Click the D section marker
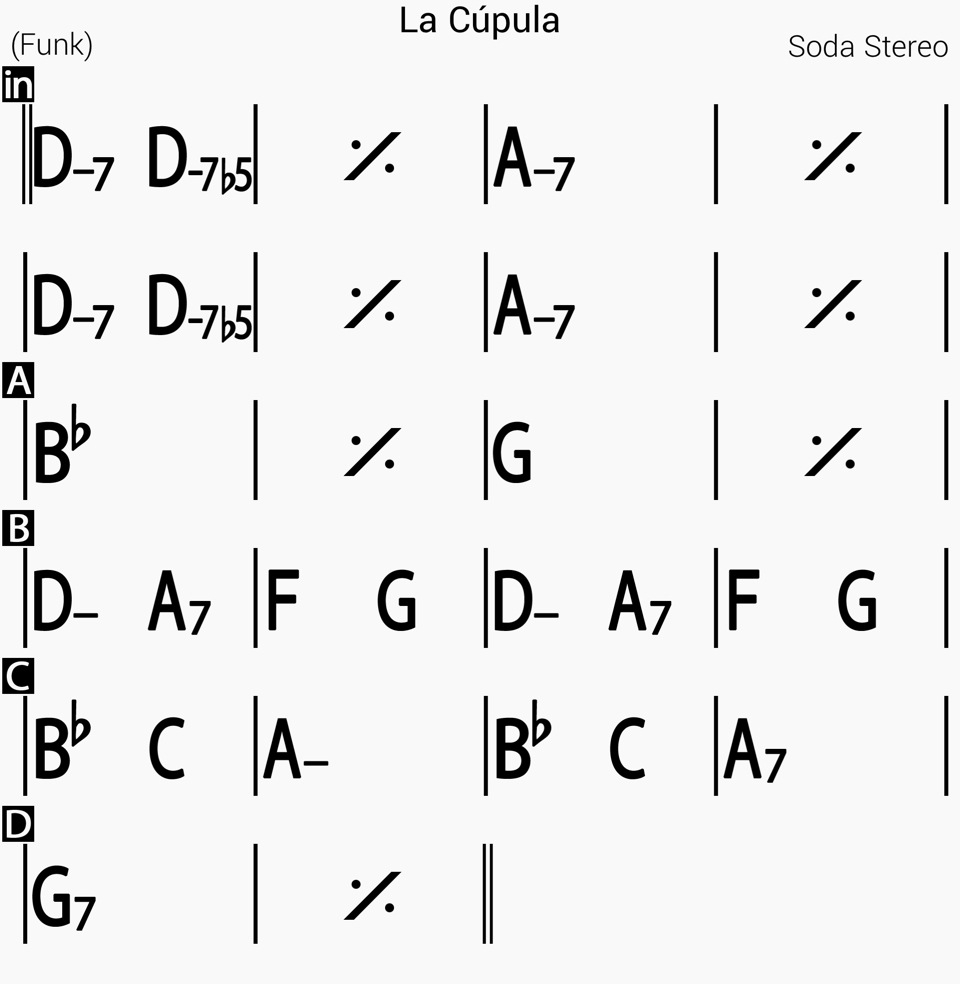 pyautogui.click(x=18, y=824)
